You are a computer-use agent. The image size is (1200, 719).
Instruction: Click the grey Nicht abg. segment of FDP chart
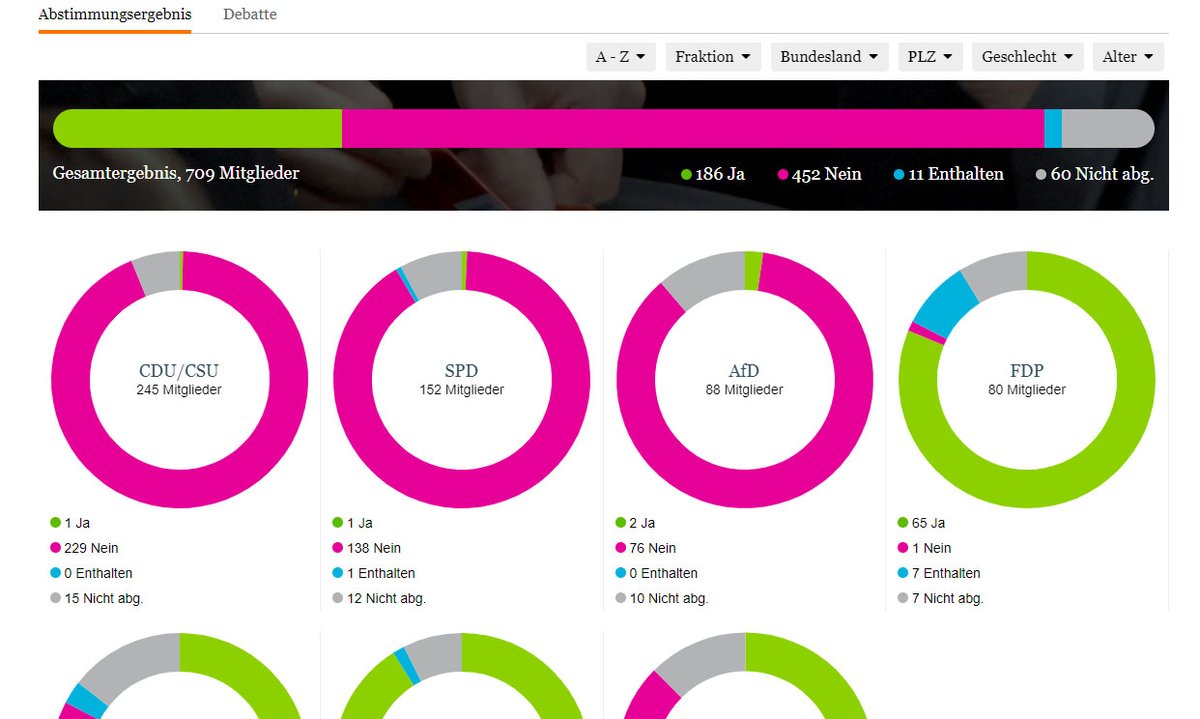(997, 273)
